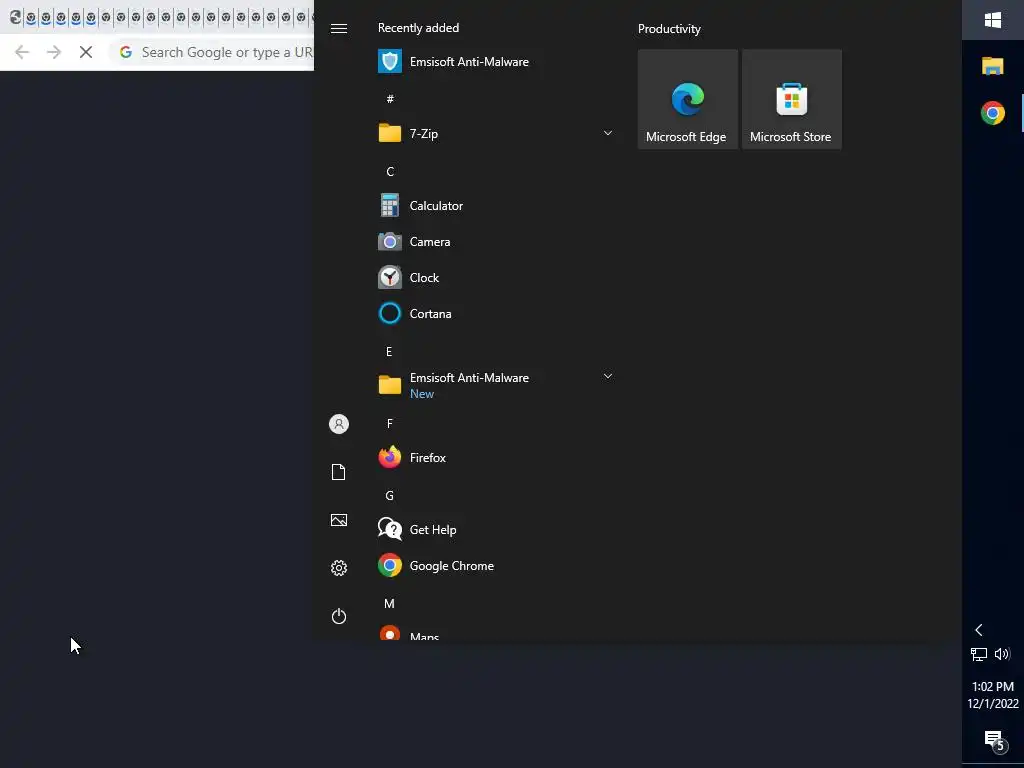
Task: Select the first Chrome tab
Action: click(16, 17)
